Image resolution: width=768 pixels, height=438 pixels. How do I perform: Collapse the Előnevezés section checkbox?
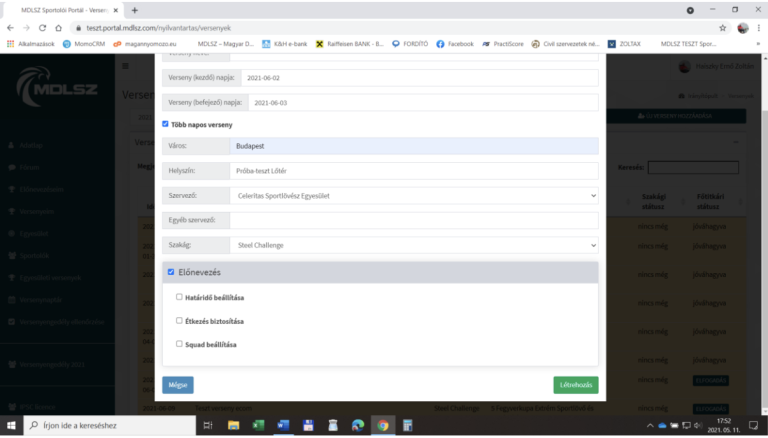tap(171, 272)
